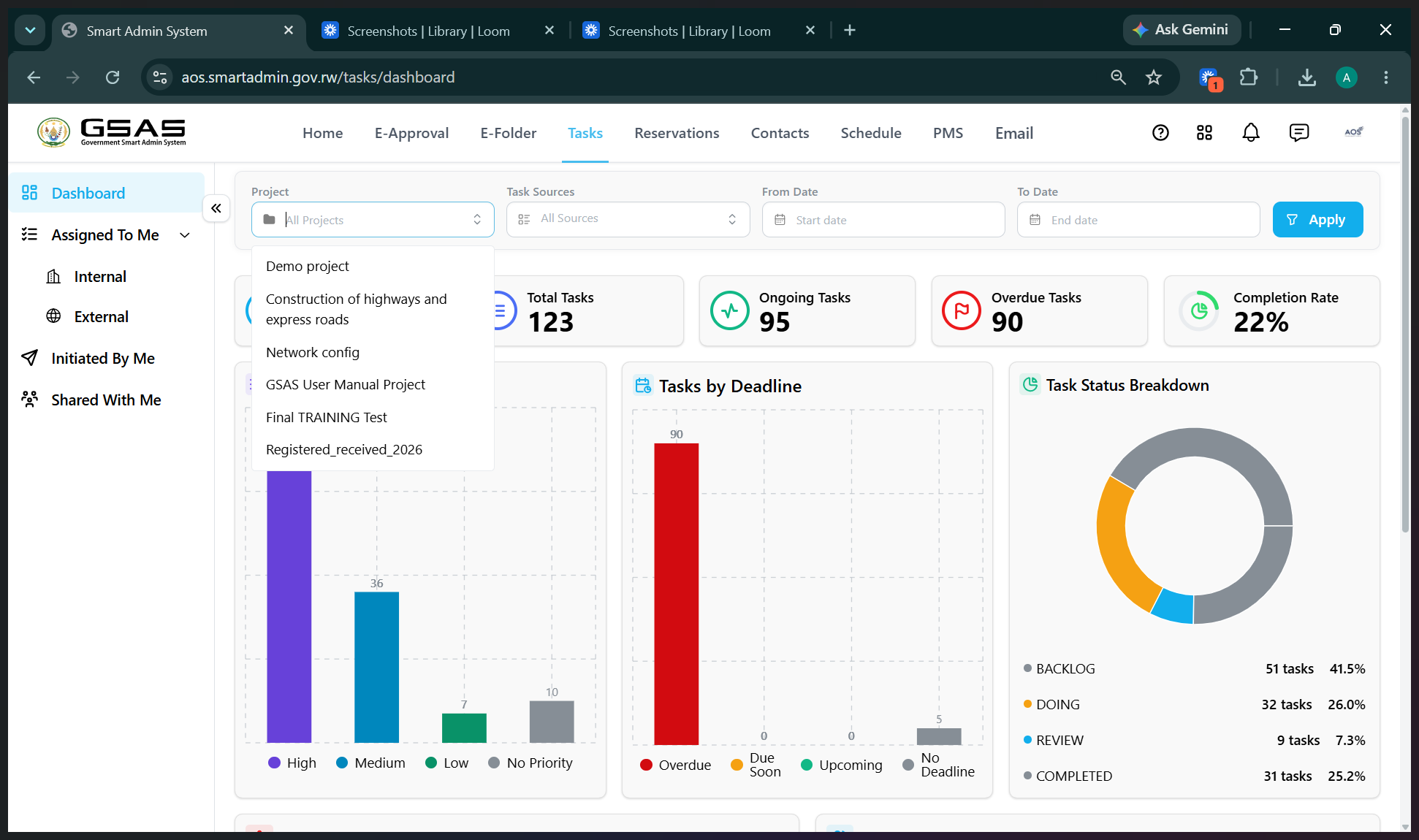Open the AOS user profile avatar

pos(1353,131)
